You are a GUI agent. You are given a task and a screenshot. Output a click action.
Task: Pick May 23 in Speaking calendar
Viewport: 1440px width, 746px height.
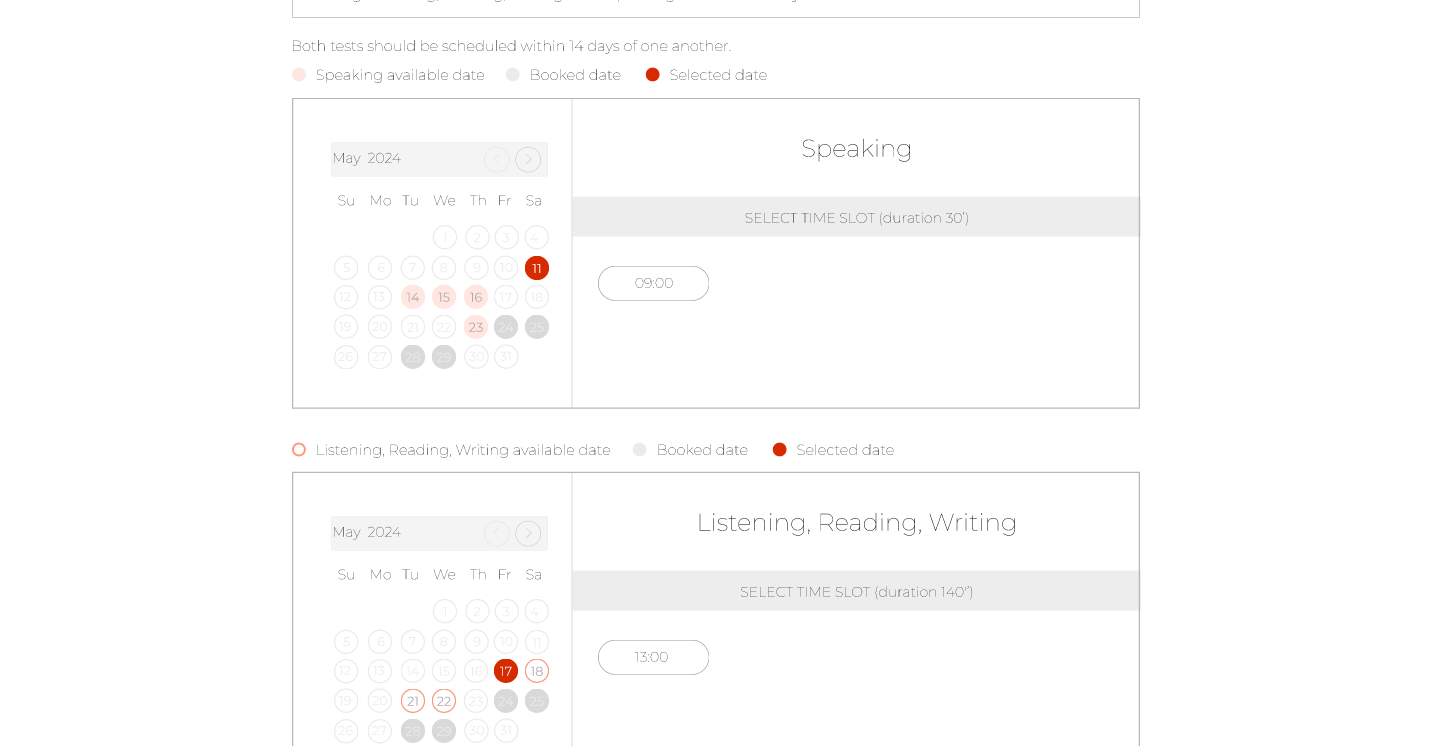476,327
